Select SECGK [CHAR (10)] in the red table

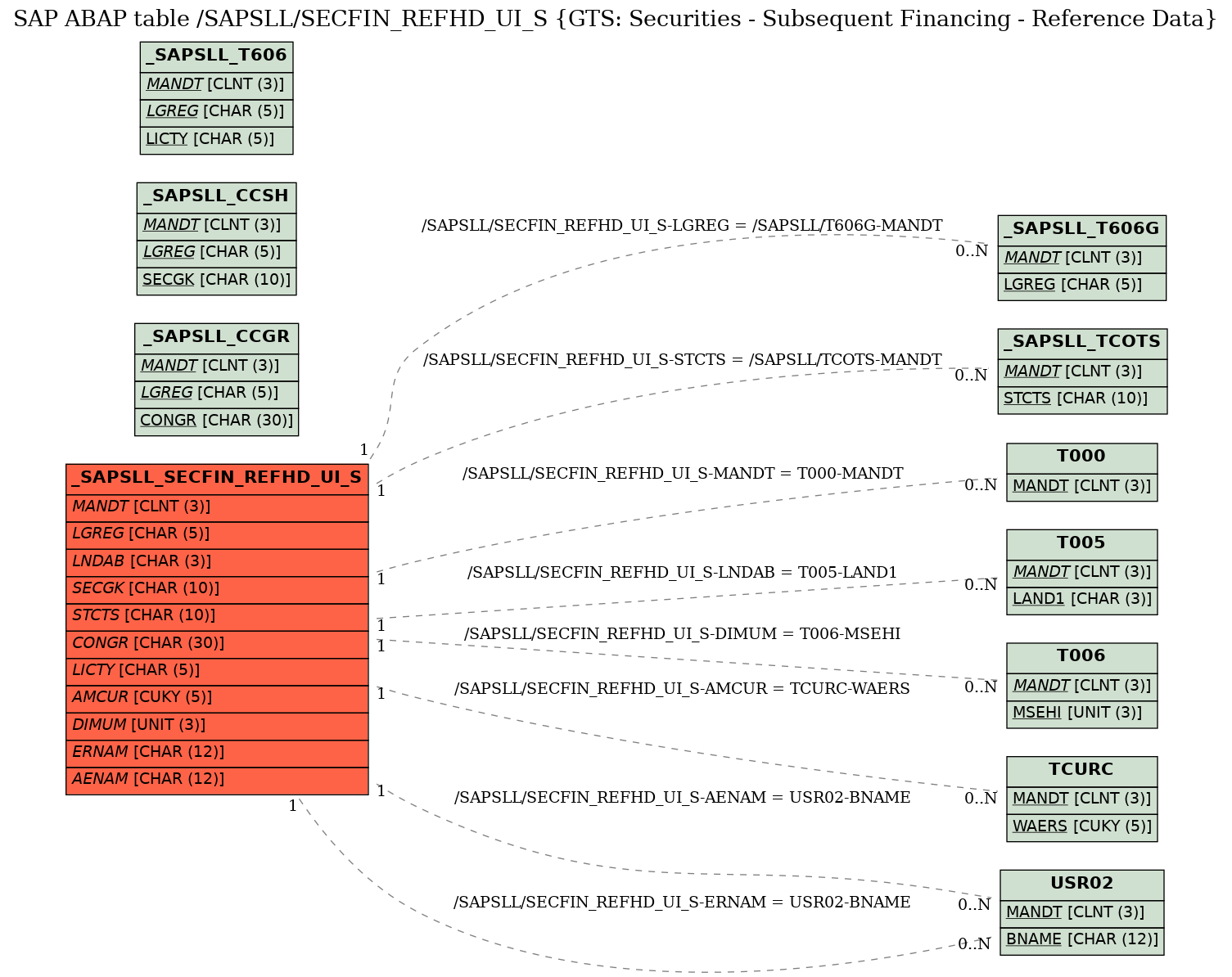(217, 589)
